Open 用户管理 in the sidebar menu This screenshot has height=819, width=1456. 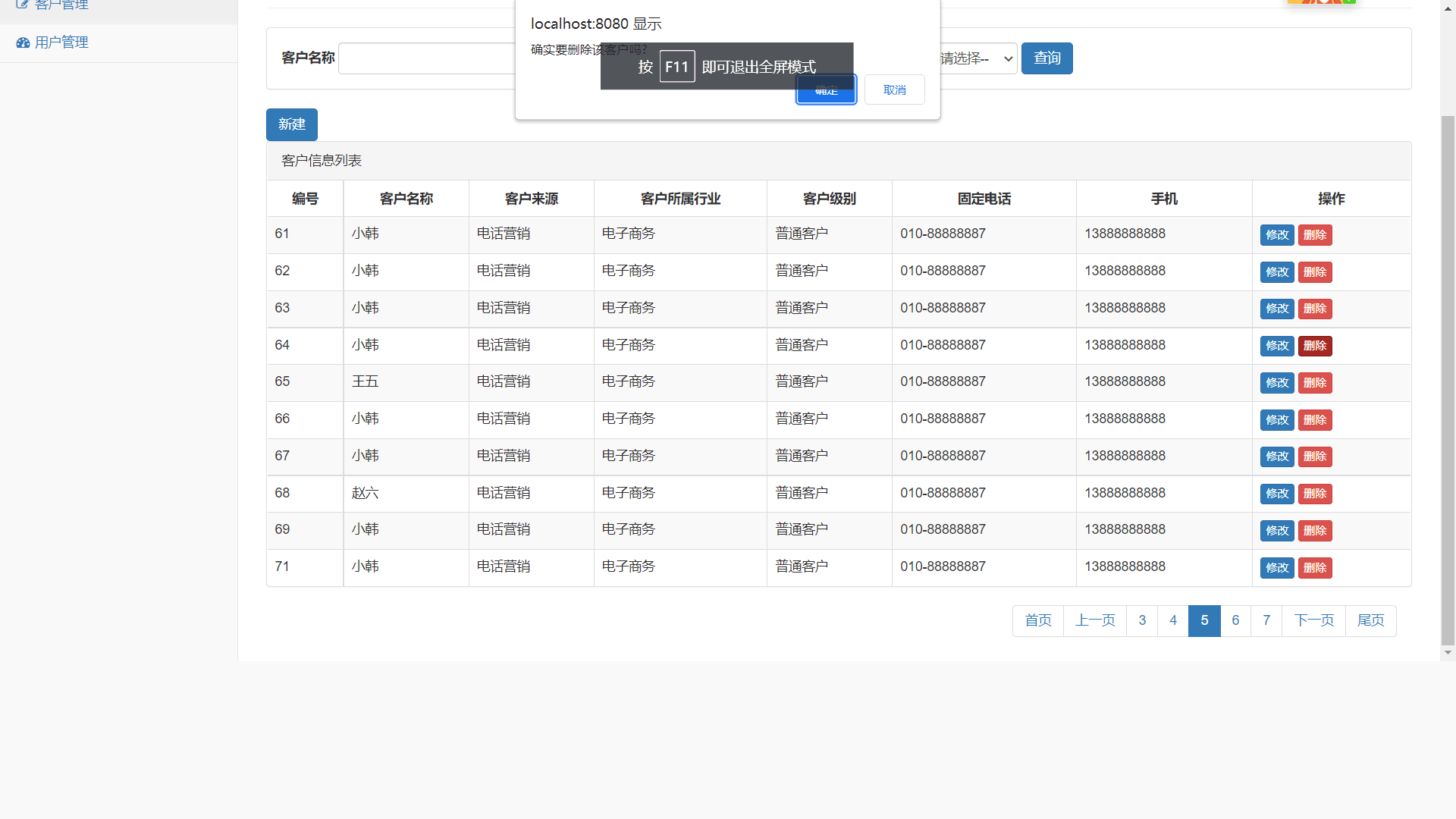(61, 43)
